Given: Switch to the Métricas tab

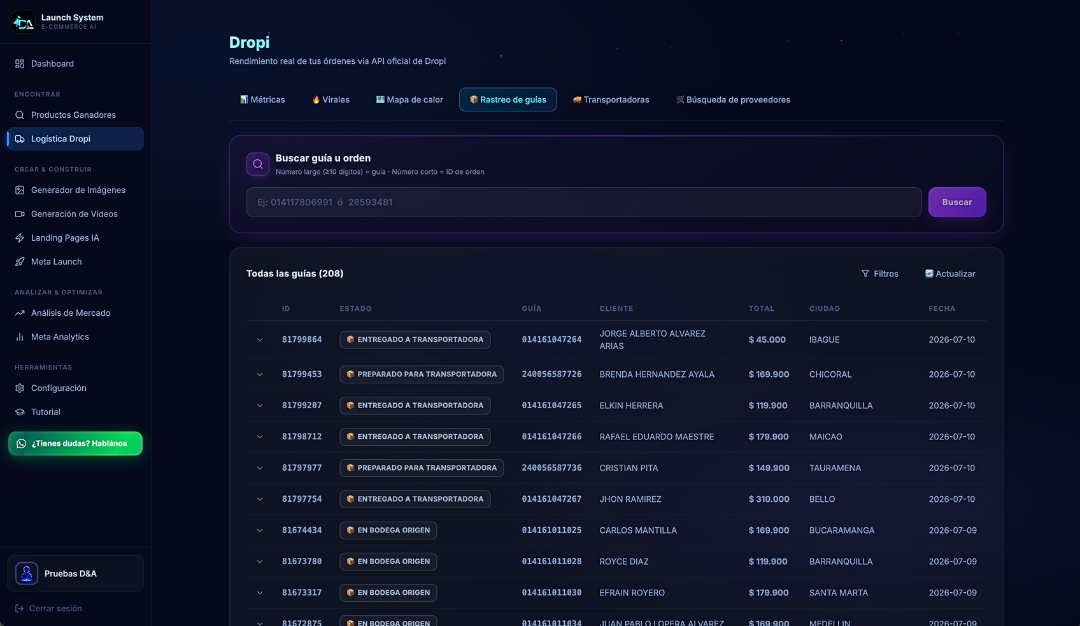Looking at the screenshot, I should [262, 100].
